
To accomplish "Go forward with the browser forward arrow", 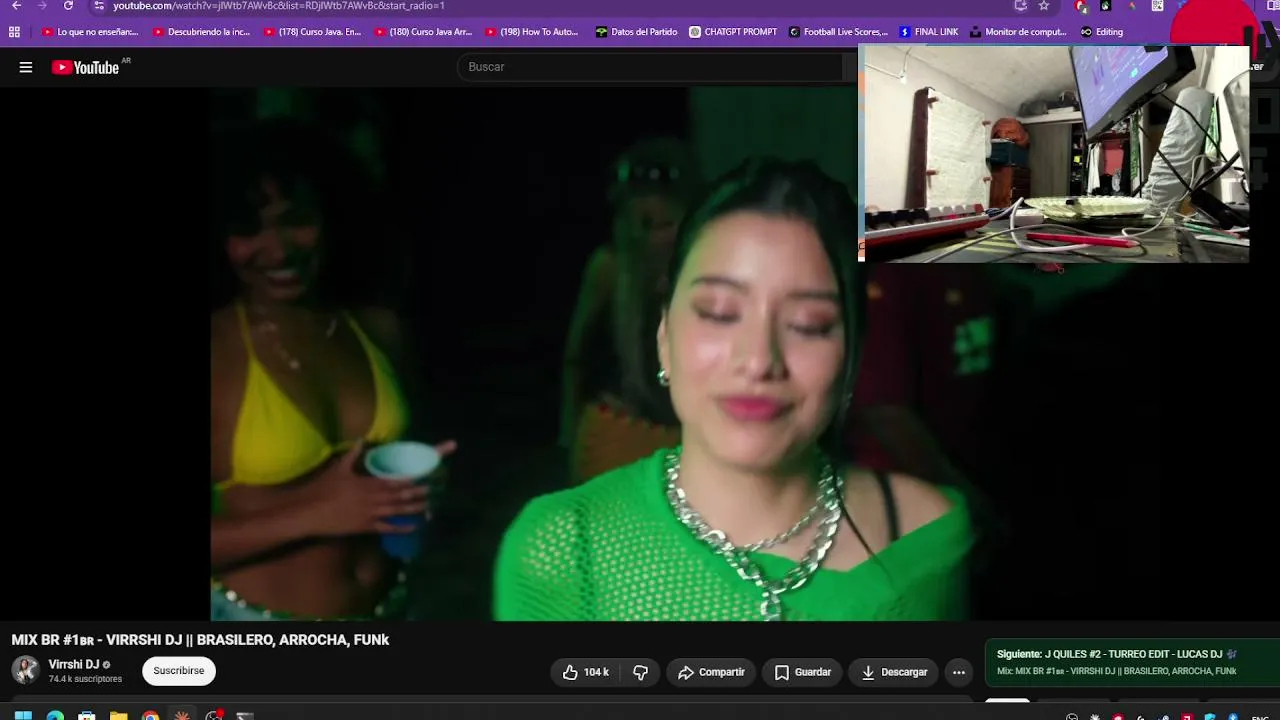I will 42,6.
